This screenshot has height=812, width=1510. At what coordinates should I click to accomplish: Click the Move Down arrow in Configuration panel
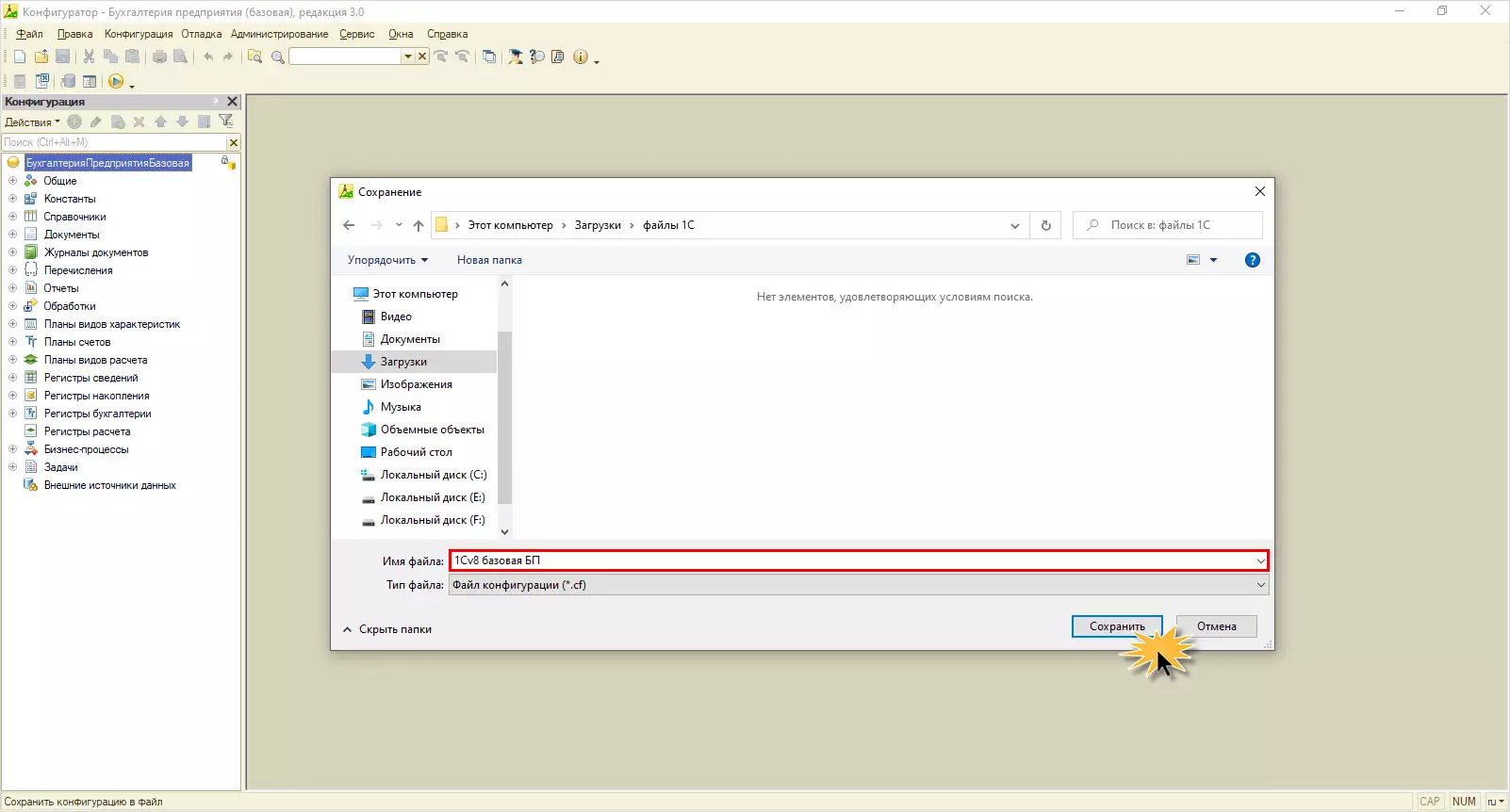(182, 122)
